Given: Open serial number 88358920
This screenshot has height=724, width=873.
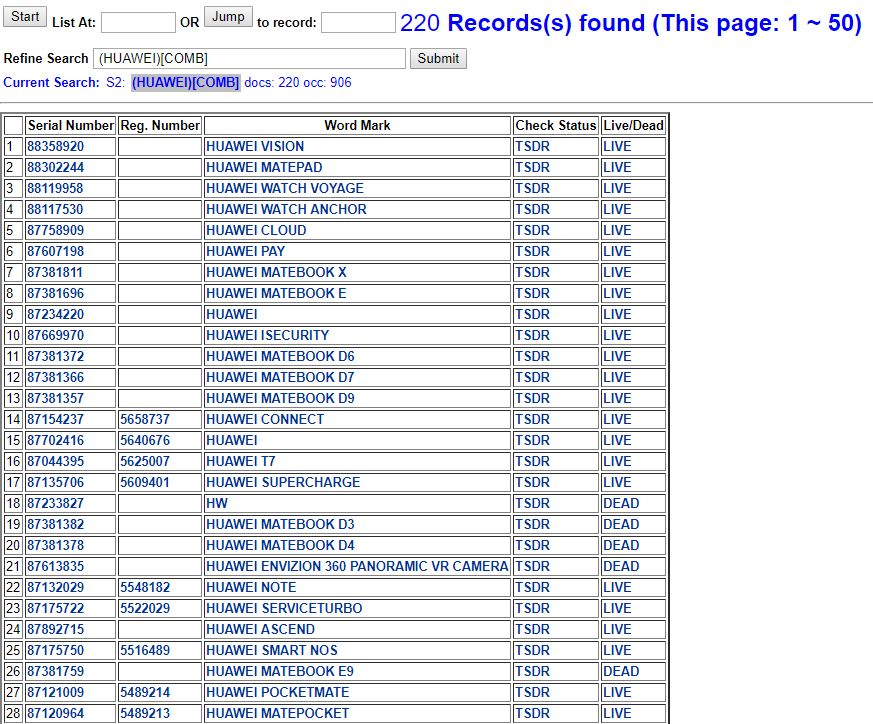Looking at the screenshot, I should pyautogui.click(x=55, y=146).
